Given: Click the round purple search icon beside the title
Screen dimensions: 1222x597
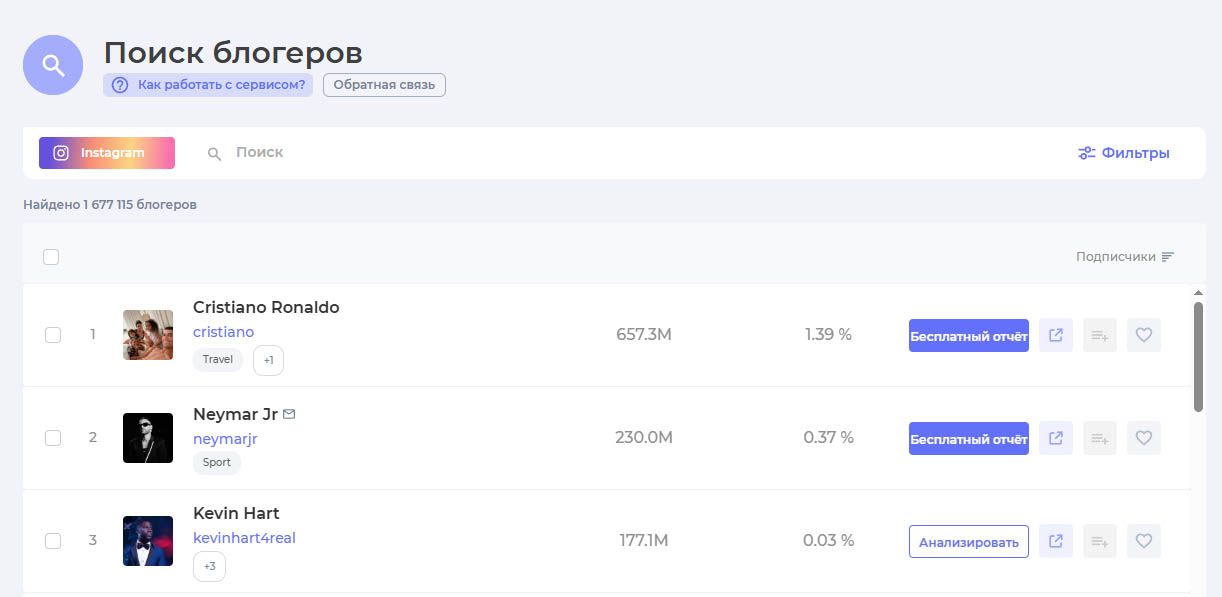Looking at the screenshot, I should pyautogui.click(x=53, y=65).
